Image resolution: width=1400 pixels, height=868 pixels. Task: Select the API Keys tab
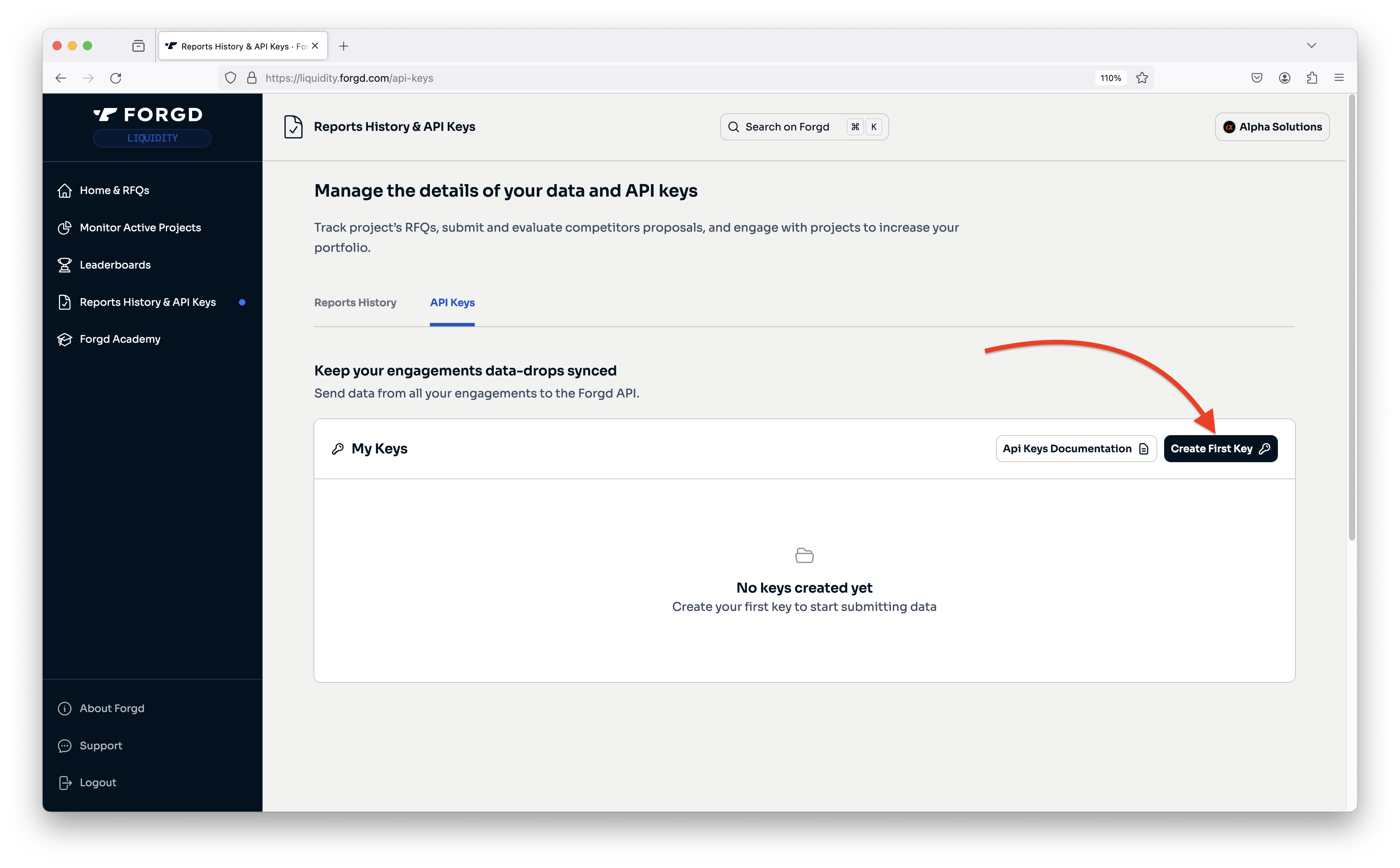452,302
